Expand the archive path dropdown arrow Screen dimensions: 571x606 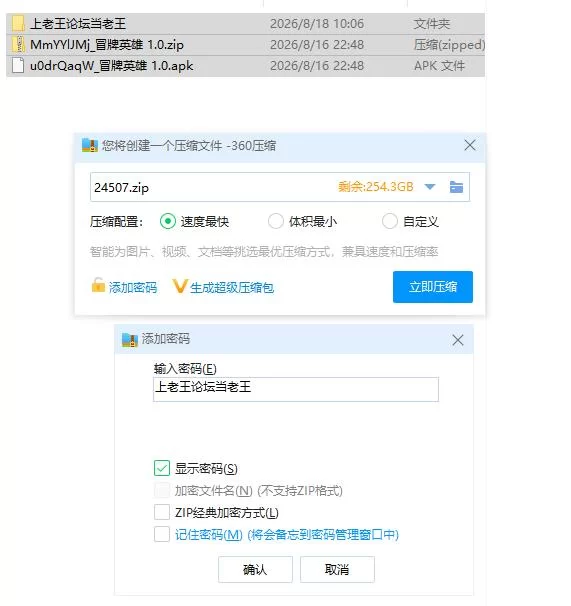(x=430, y=187)
